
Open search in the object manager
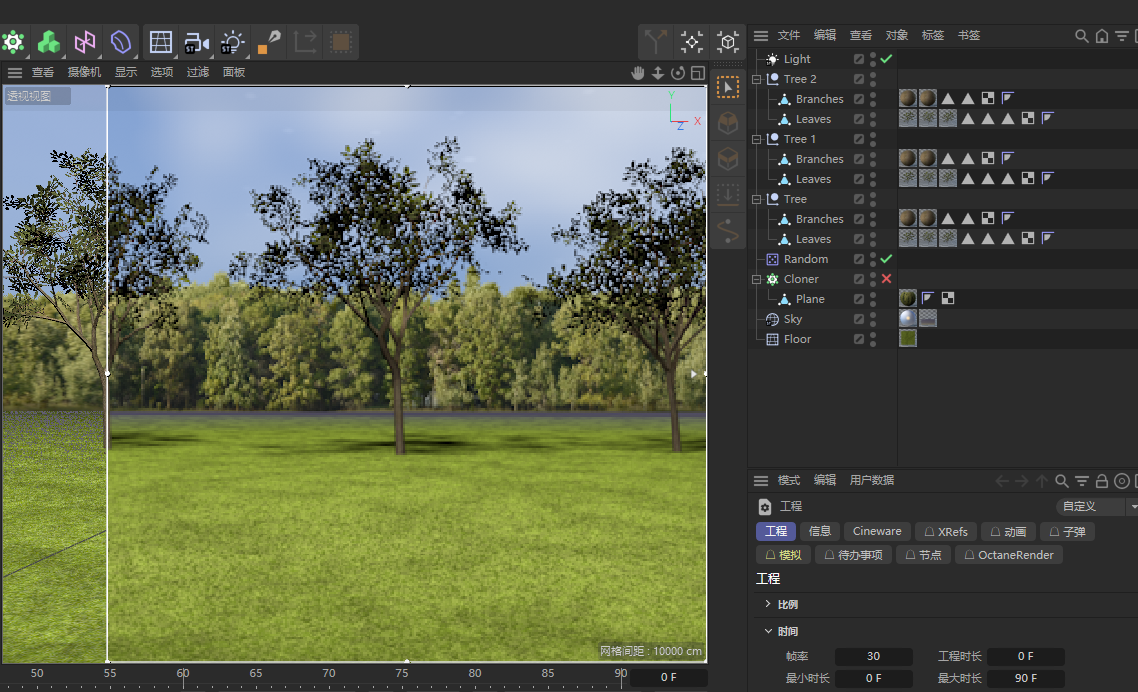[x=1081, y=35]
